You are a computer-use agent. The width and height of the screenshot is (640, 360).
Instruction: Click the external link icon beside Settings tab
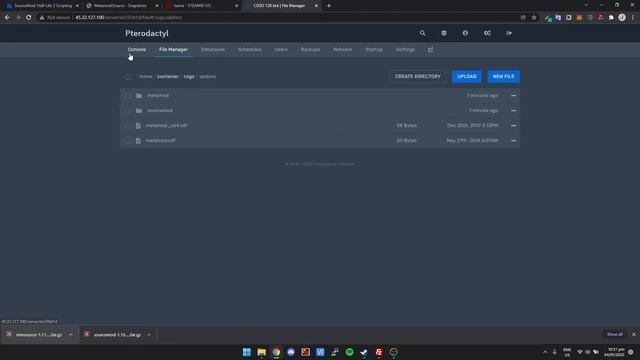[x=431, y=50]
